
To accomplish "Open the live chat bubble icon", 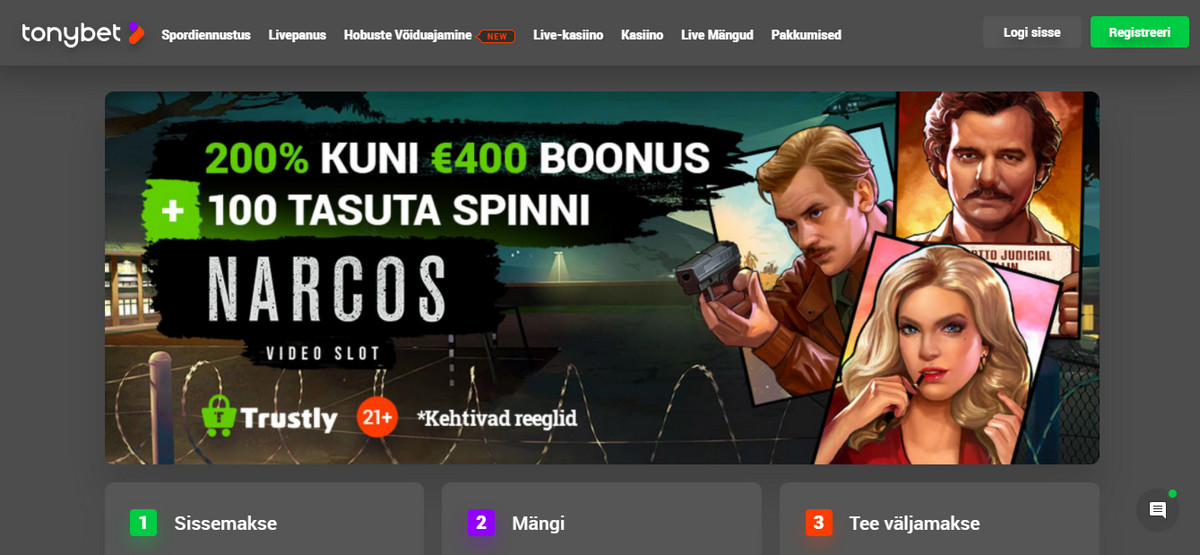I will [1158, 510].
